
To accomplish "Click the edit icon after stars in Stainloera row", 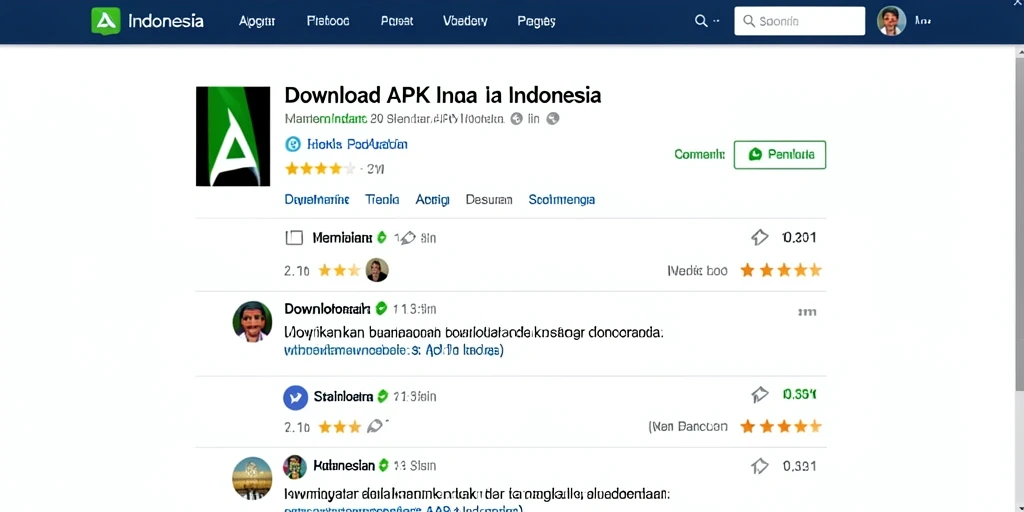I will pos(376,426).
